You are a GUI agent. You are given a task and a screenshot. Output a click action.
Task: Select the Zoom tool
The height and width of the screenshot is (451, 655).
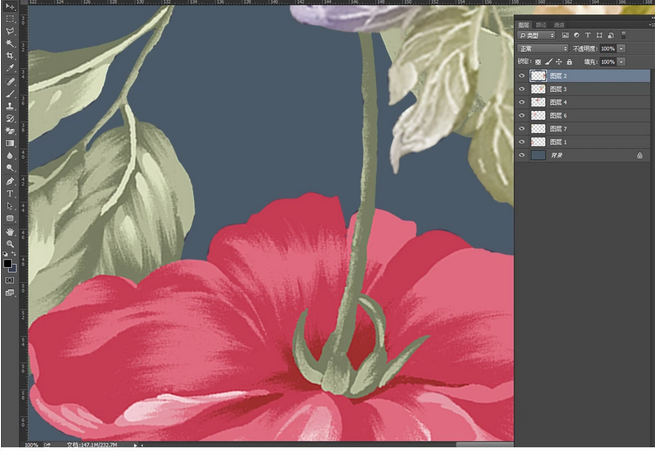10,243
